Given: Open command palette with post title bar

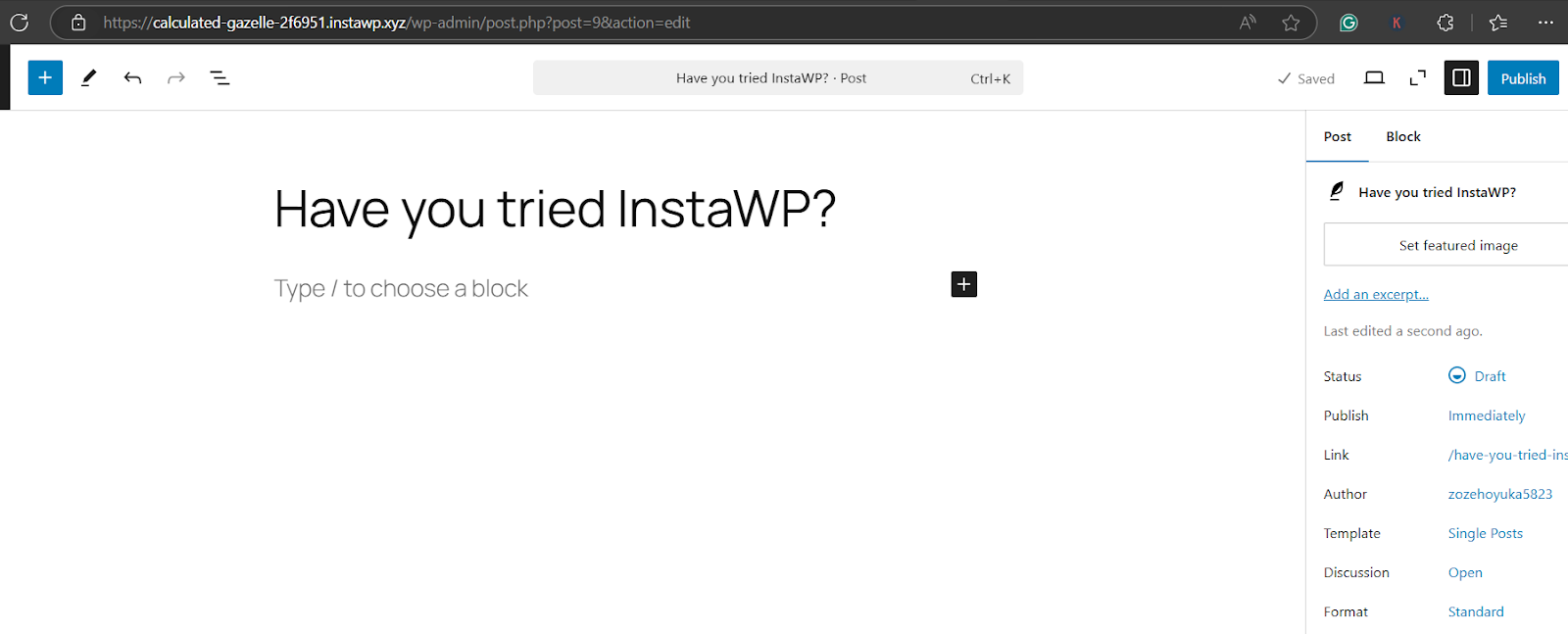Looking at the screenshot, I should coord(778,77).
